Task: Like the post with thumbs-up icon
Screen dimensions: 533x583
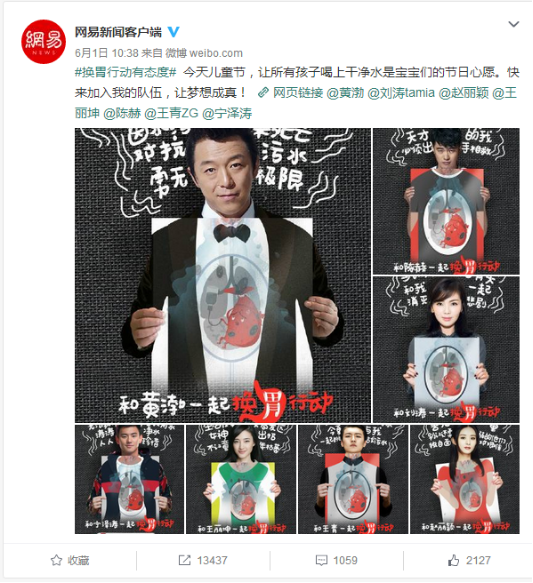Action: 453,560
